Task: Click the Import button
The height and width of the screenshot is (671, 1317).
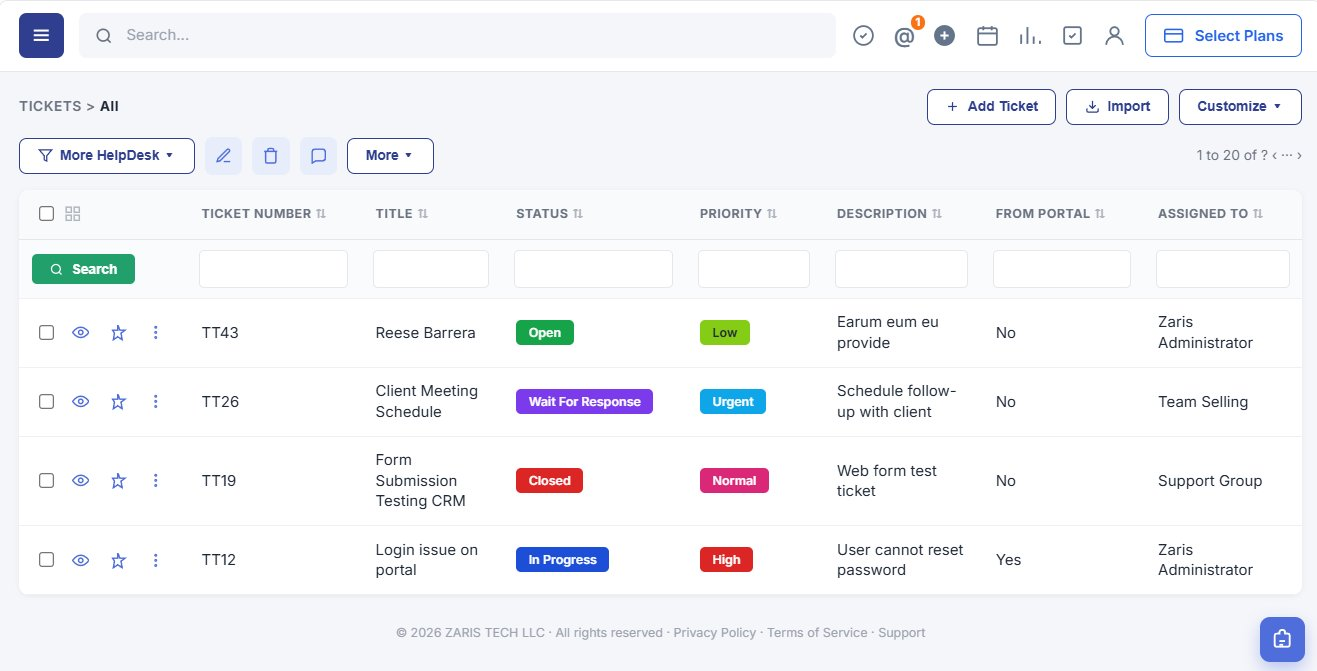Action: click(x=1117, y=107)
